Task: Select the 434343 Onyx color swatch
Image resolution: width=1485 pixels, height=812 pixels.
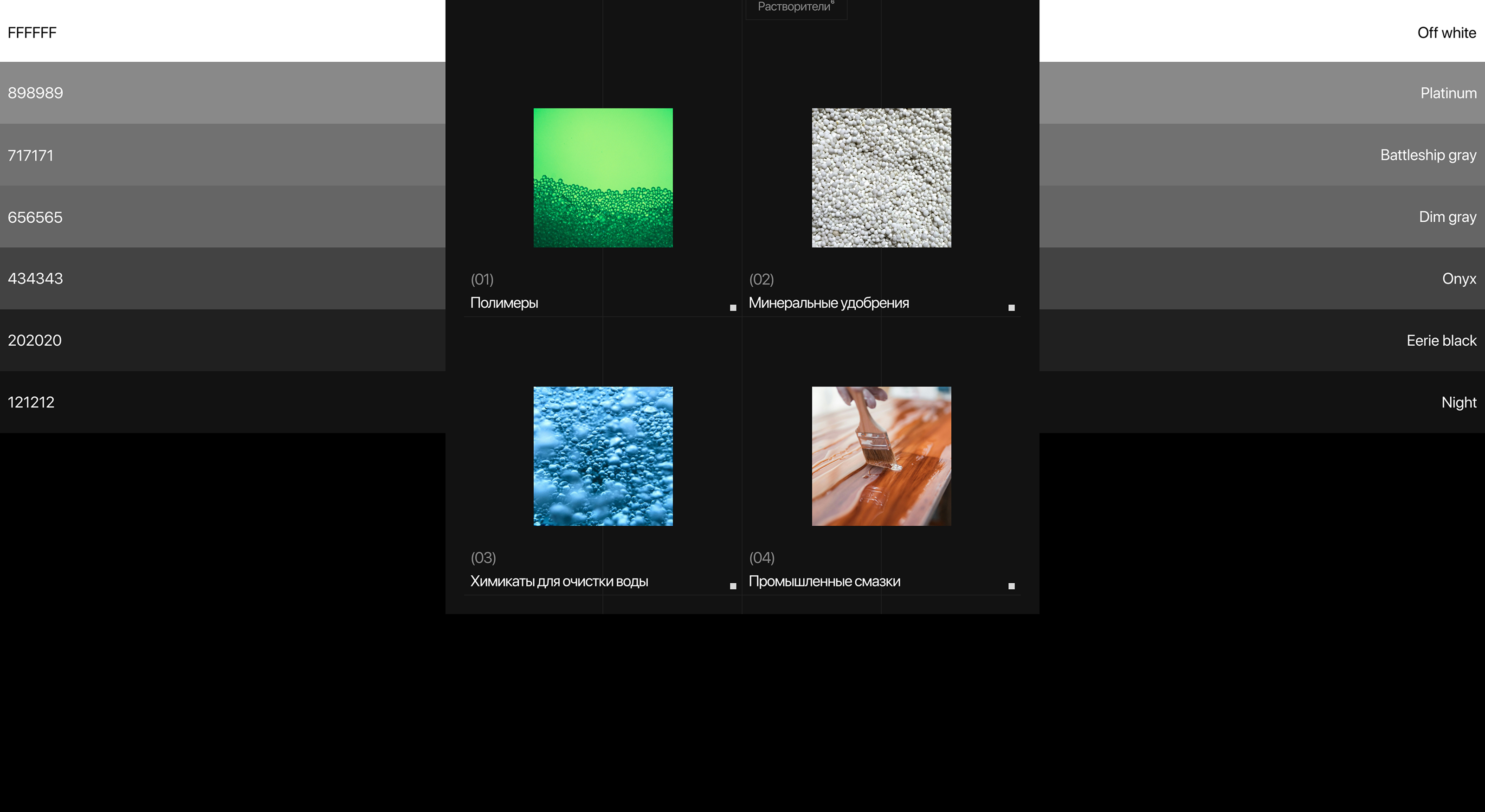Action: click(x=742, y=278)
